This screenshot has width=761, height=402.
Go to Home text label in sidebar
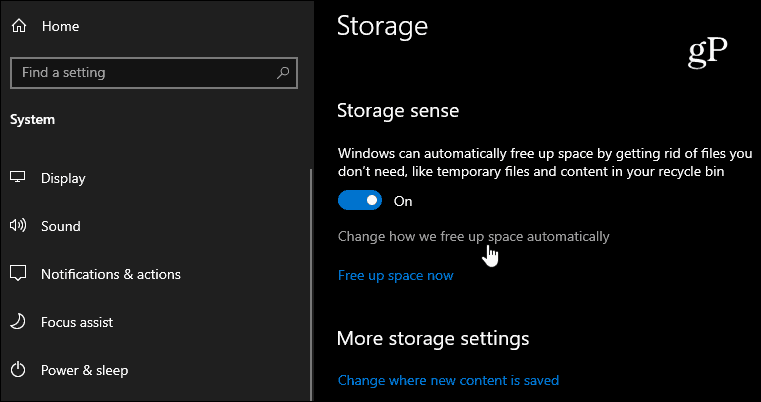pyautogui.click(x=60, y=26)
